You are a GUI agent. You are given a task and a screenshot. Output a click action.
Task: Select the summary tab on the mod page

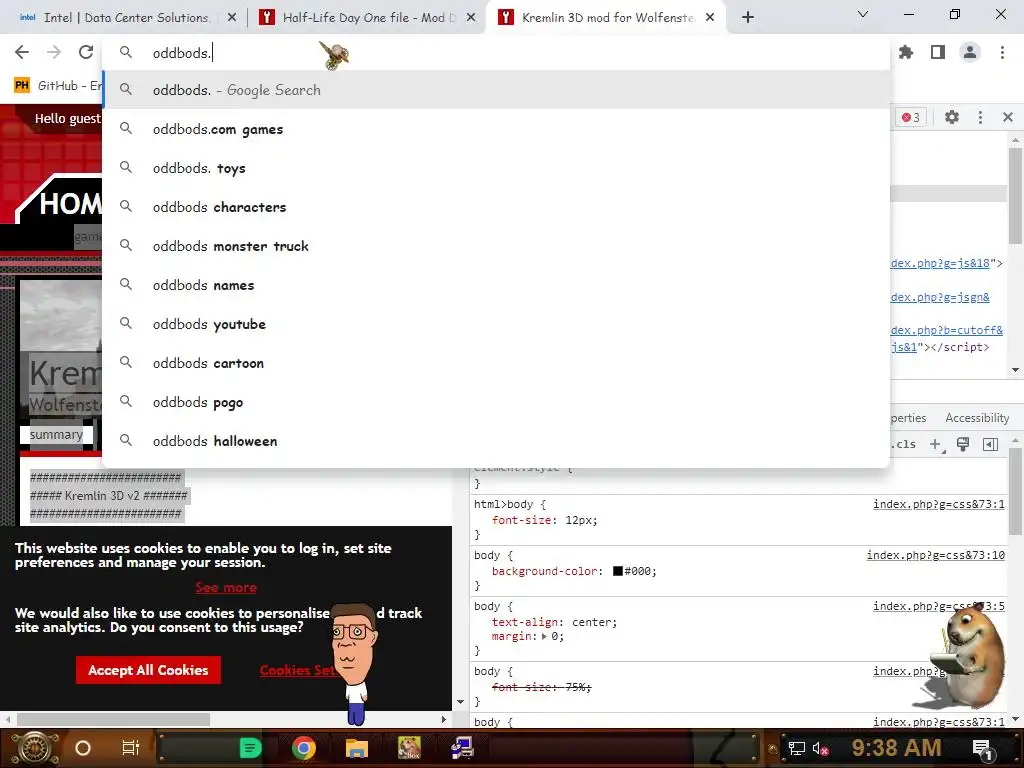point(56,435)
